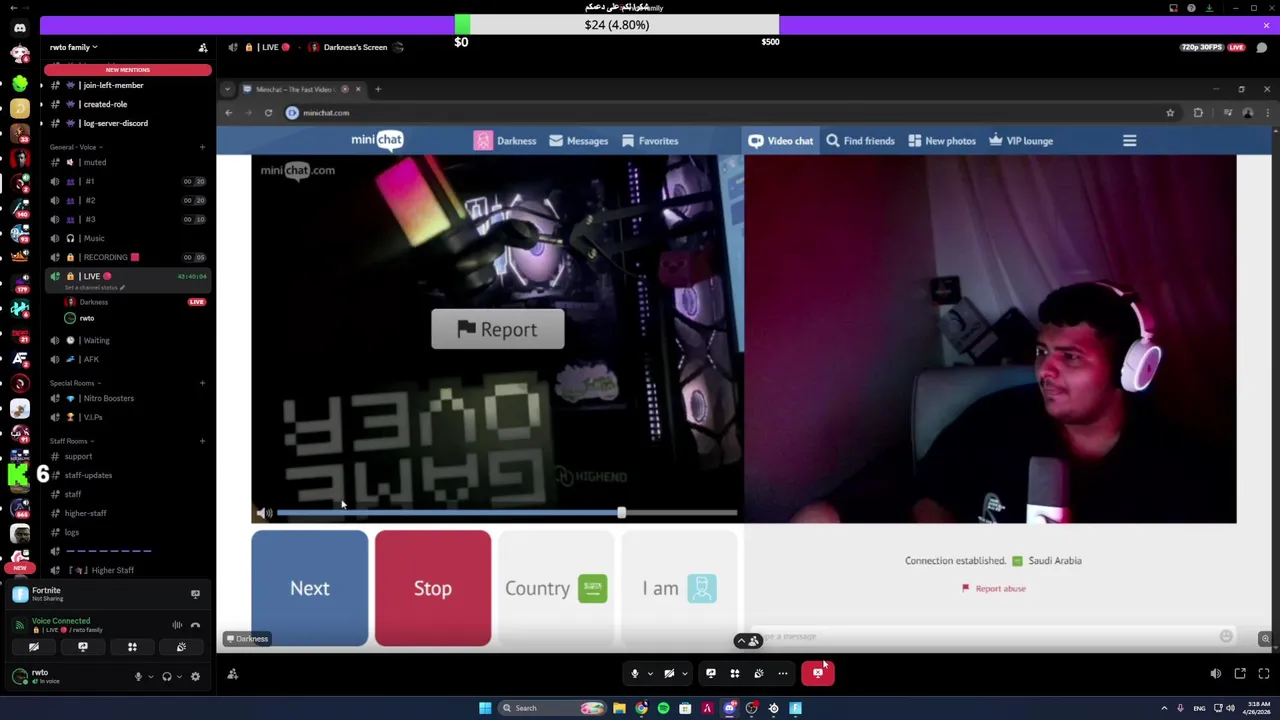Open noise suppression waveform icon in voice panel

pyautogui.click(x=177, y=625)
